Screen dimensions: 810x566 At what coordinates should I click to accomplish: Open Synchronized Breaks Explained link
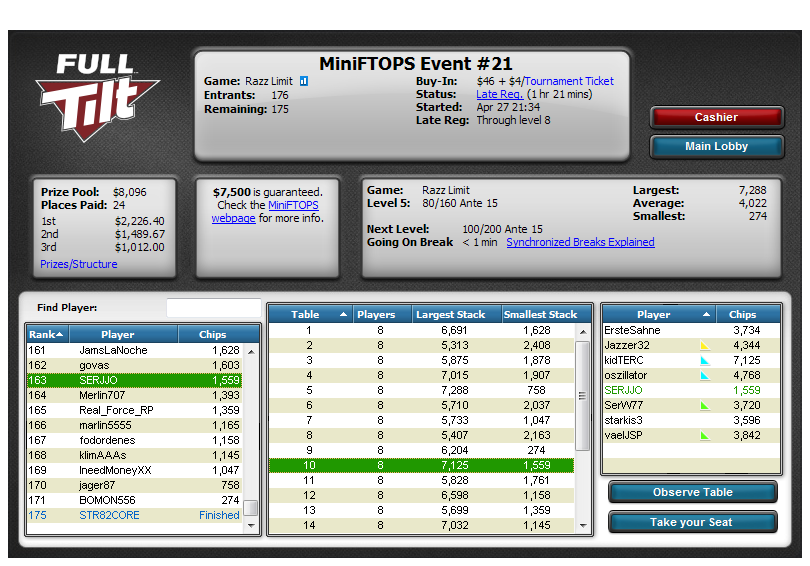tap(580, 242)
